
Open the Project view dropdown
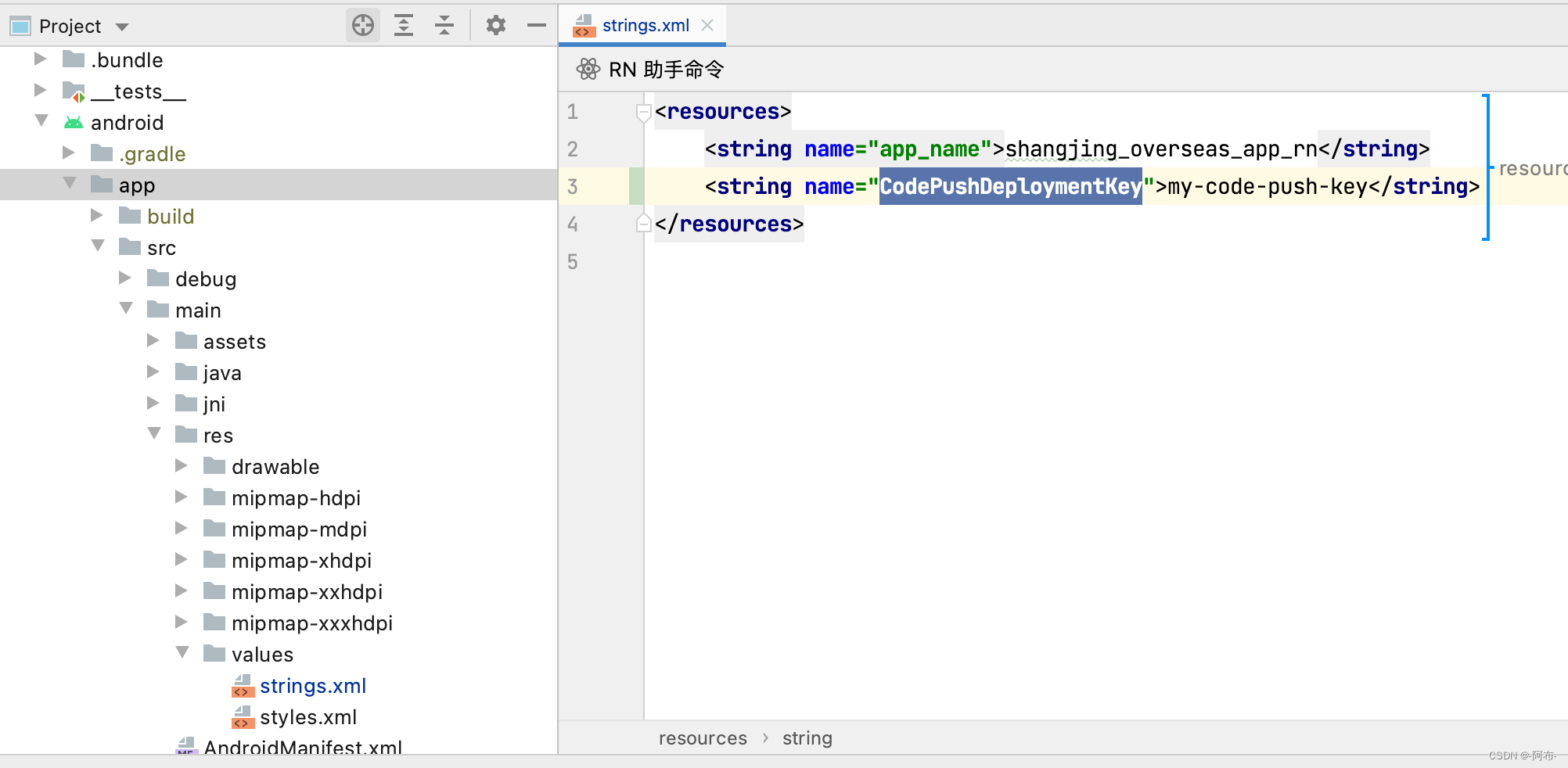pos(121,25)
